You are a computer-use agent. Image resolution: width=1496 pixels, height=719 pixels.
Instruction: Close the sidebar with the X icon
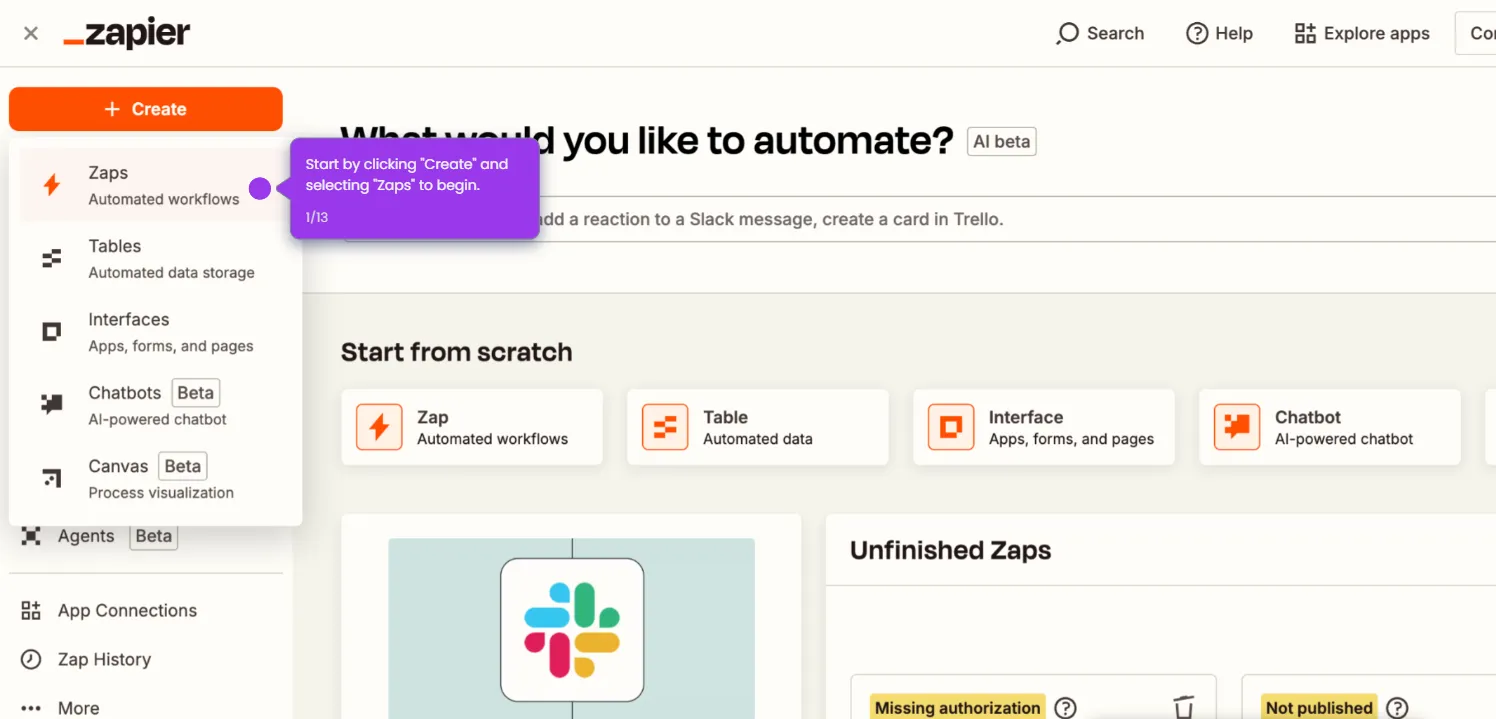pyautogui.click(x=31, y=33)
